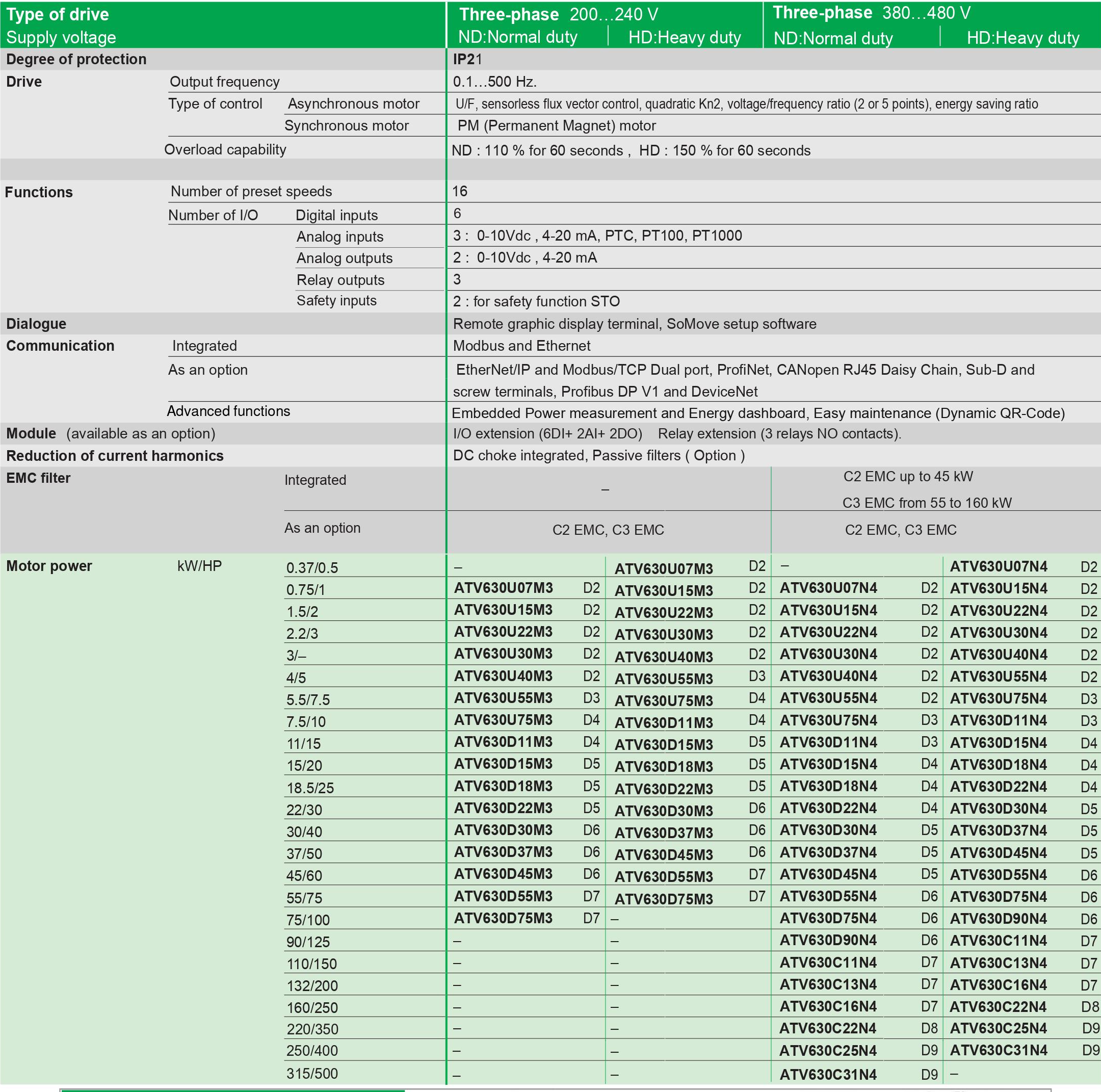Select the '45/60' power rating

(x=304, y=876)
